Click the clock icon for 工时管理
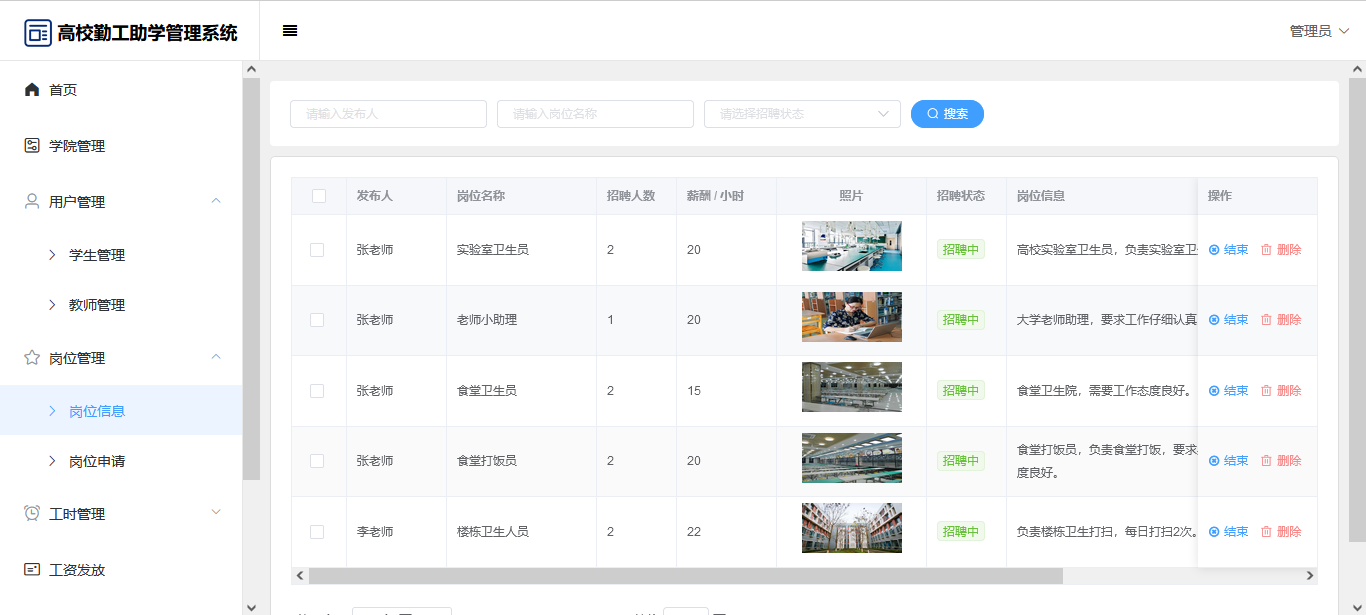Viewport: 1366px width, 615px height. pyautogui.click(x=32, y=514)
